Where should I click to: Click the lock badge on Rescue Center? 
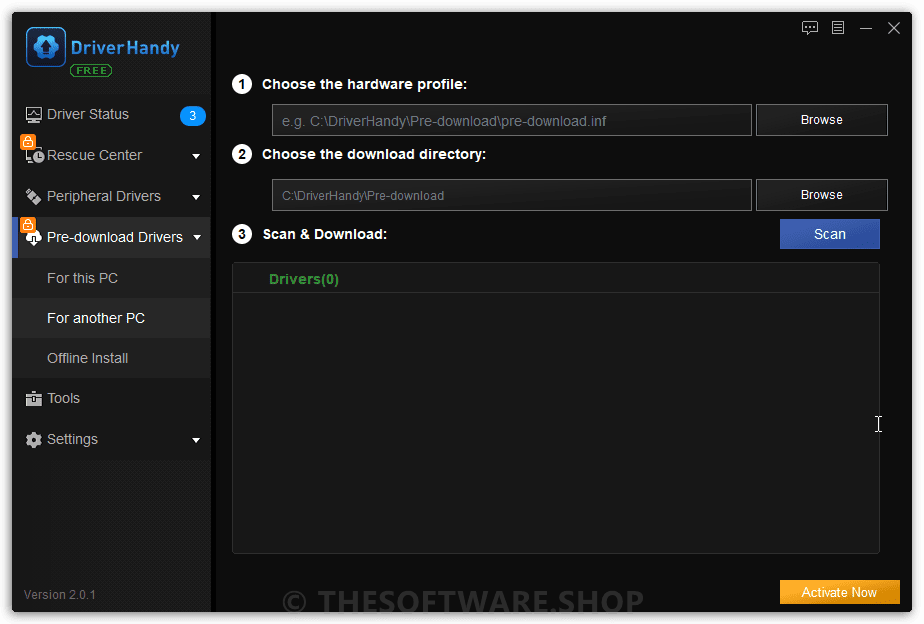28,141
